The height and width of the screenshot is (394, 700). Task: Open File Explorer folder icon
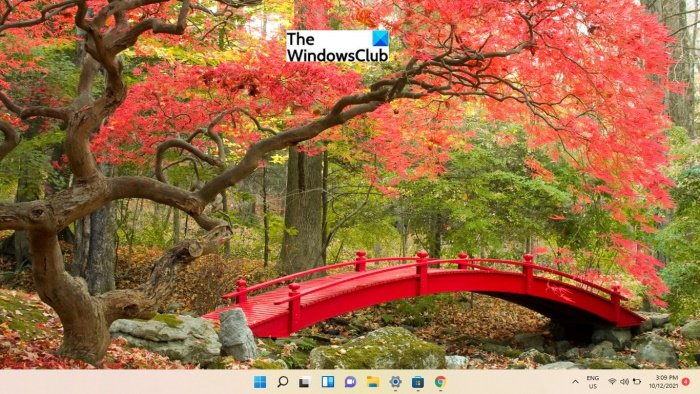[x=373, y=382]
